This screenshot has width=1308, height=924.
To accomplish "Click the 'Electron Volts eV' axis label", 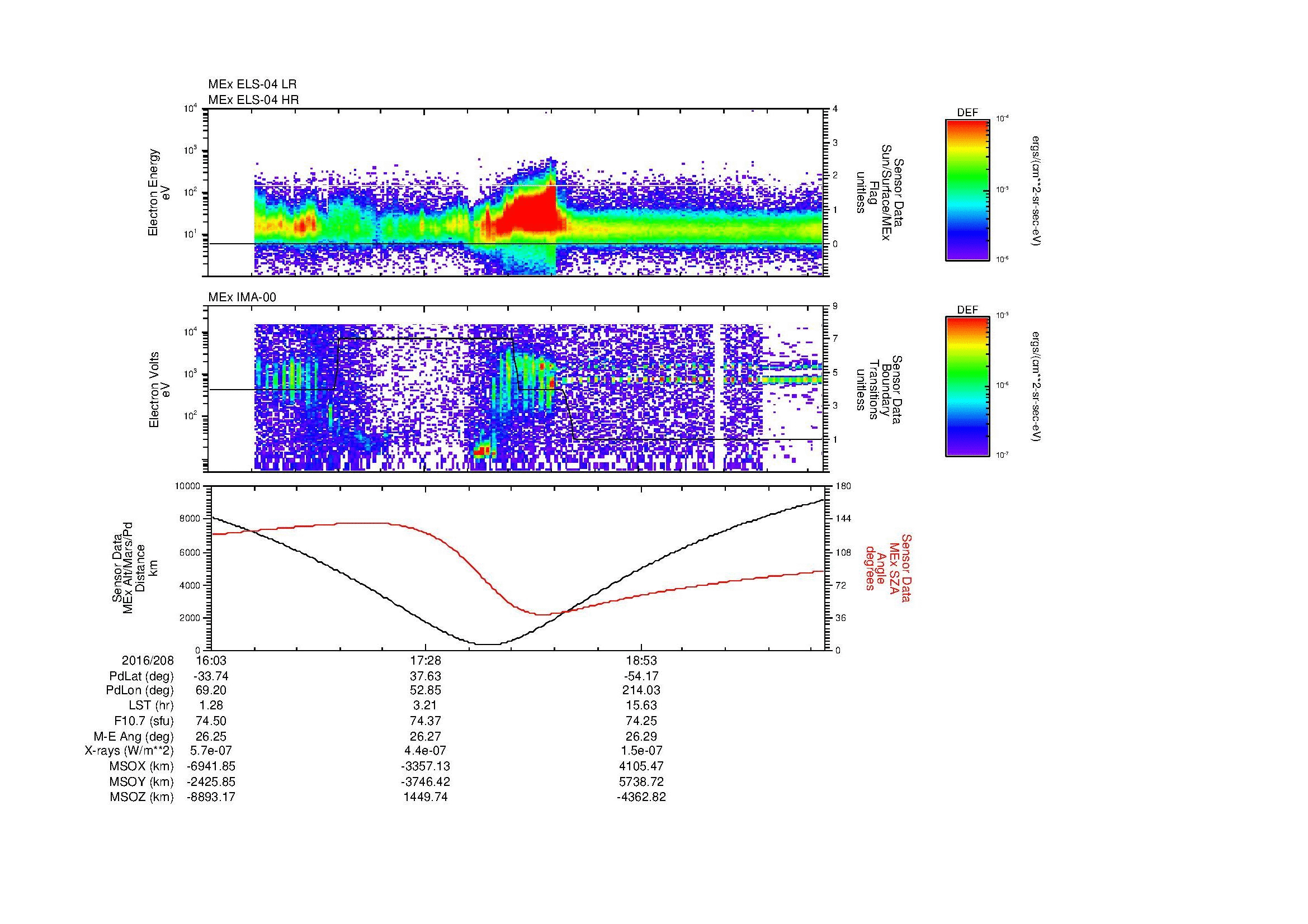I will click(159, 390).
